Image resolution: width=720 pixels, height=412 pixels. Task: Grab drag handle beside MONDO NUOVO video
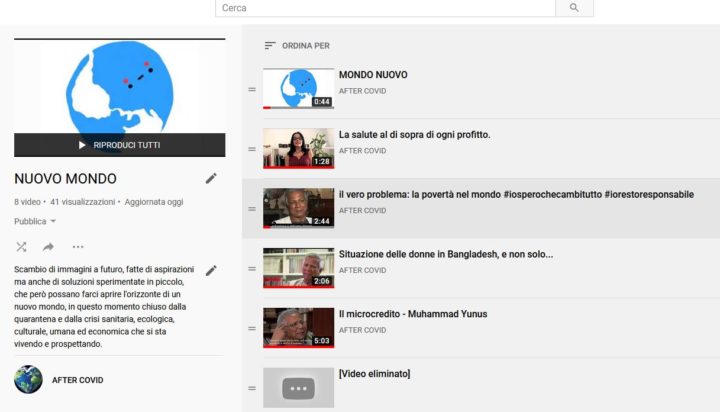(252, 89)
